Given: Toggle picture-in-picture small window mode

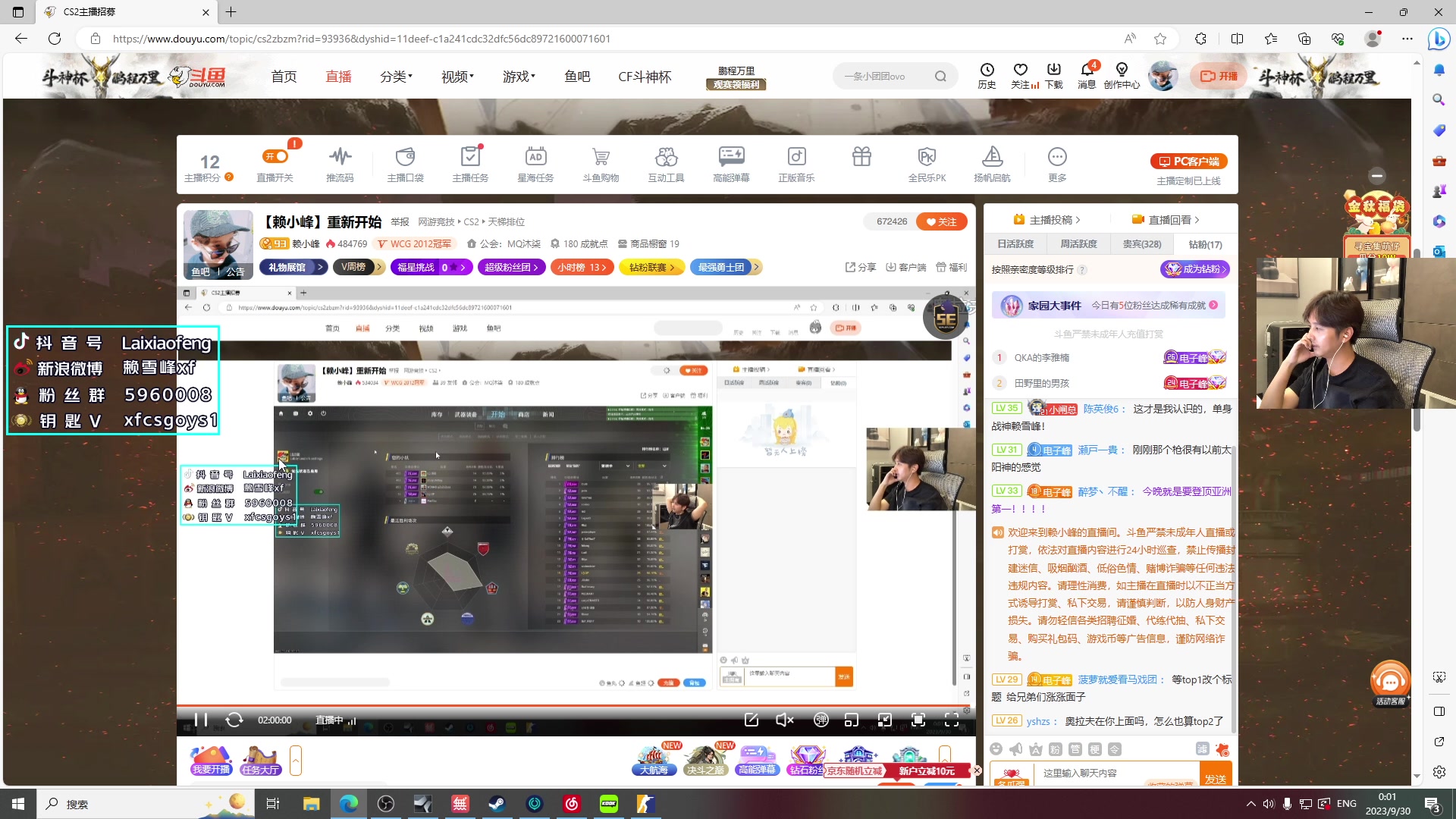Looking at the screenshot, I should pos(852,720).
